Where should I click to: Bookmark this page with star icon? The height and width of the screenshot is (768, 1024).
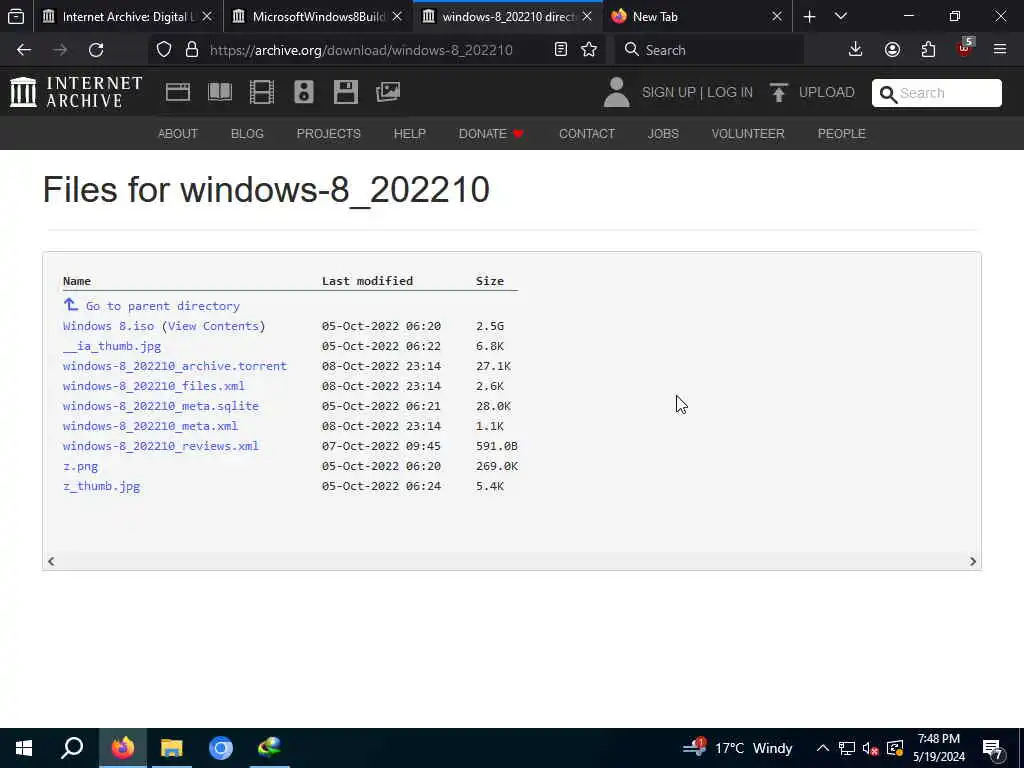pos(589,50)
